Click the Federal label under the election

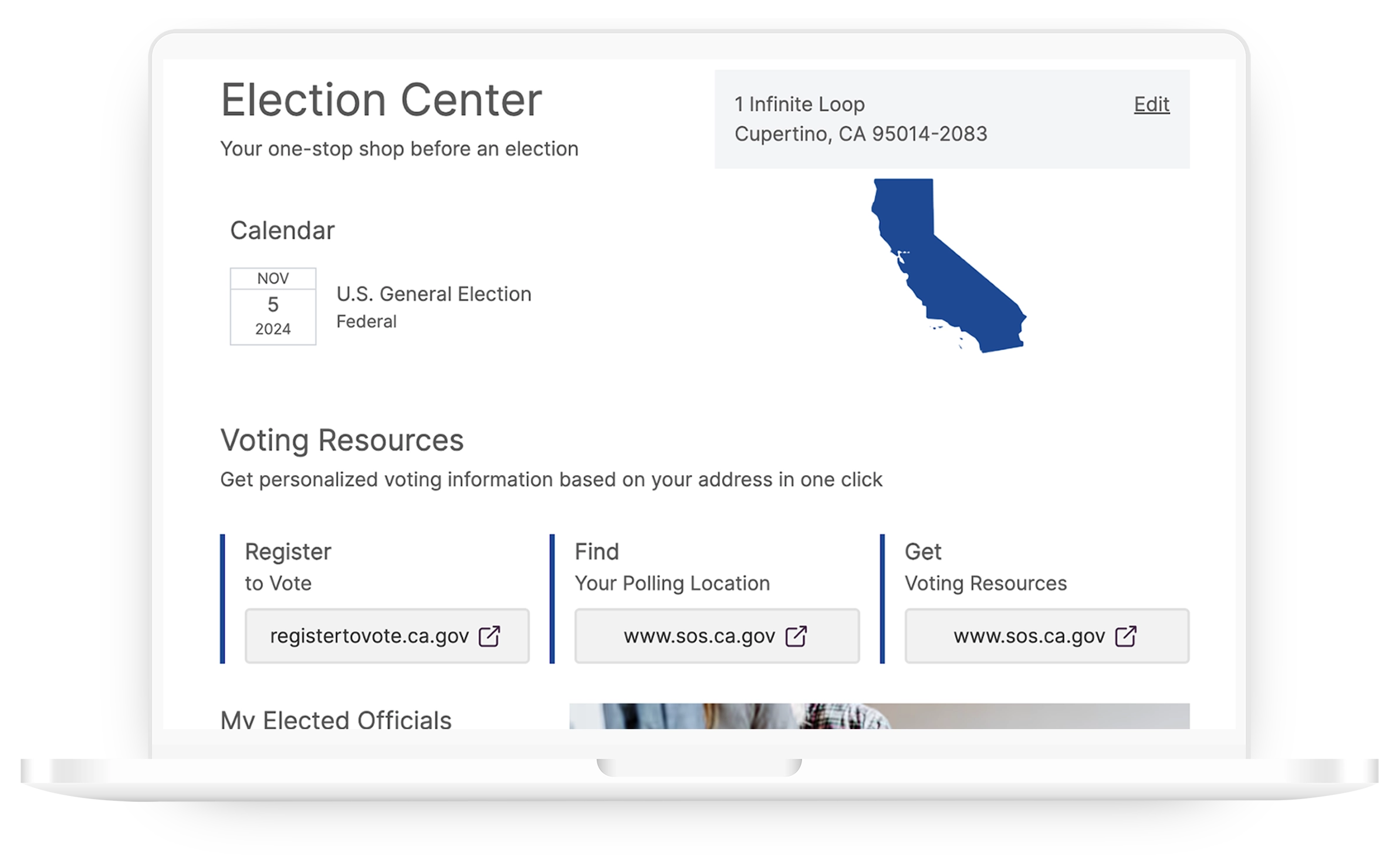click(366, 321)
